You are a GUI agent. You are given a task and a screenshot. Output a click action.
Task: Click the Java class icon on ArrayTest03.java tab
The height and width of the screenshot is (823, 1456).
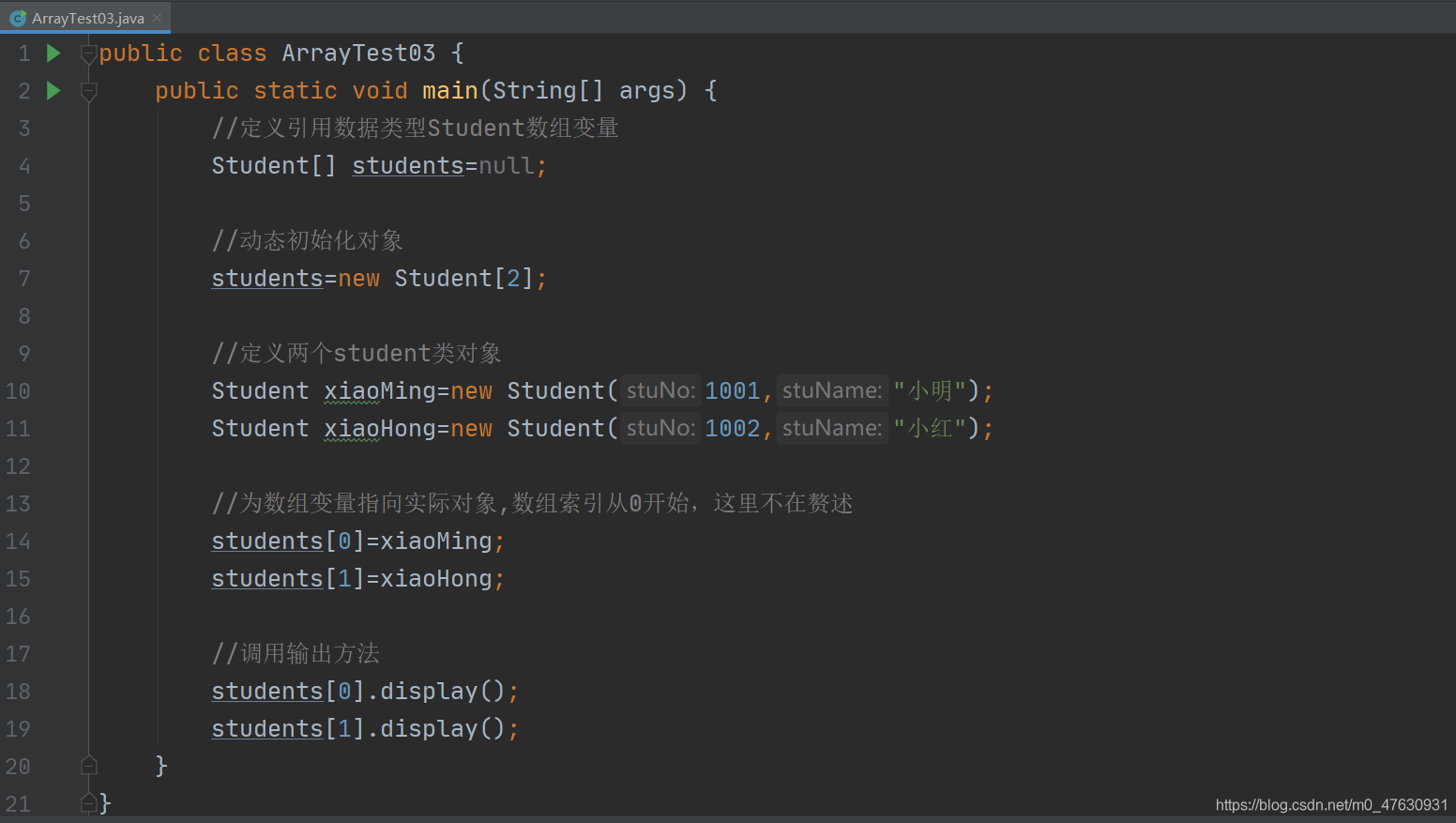tap(18, 18)
